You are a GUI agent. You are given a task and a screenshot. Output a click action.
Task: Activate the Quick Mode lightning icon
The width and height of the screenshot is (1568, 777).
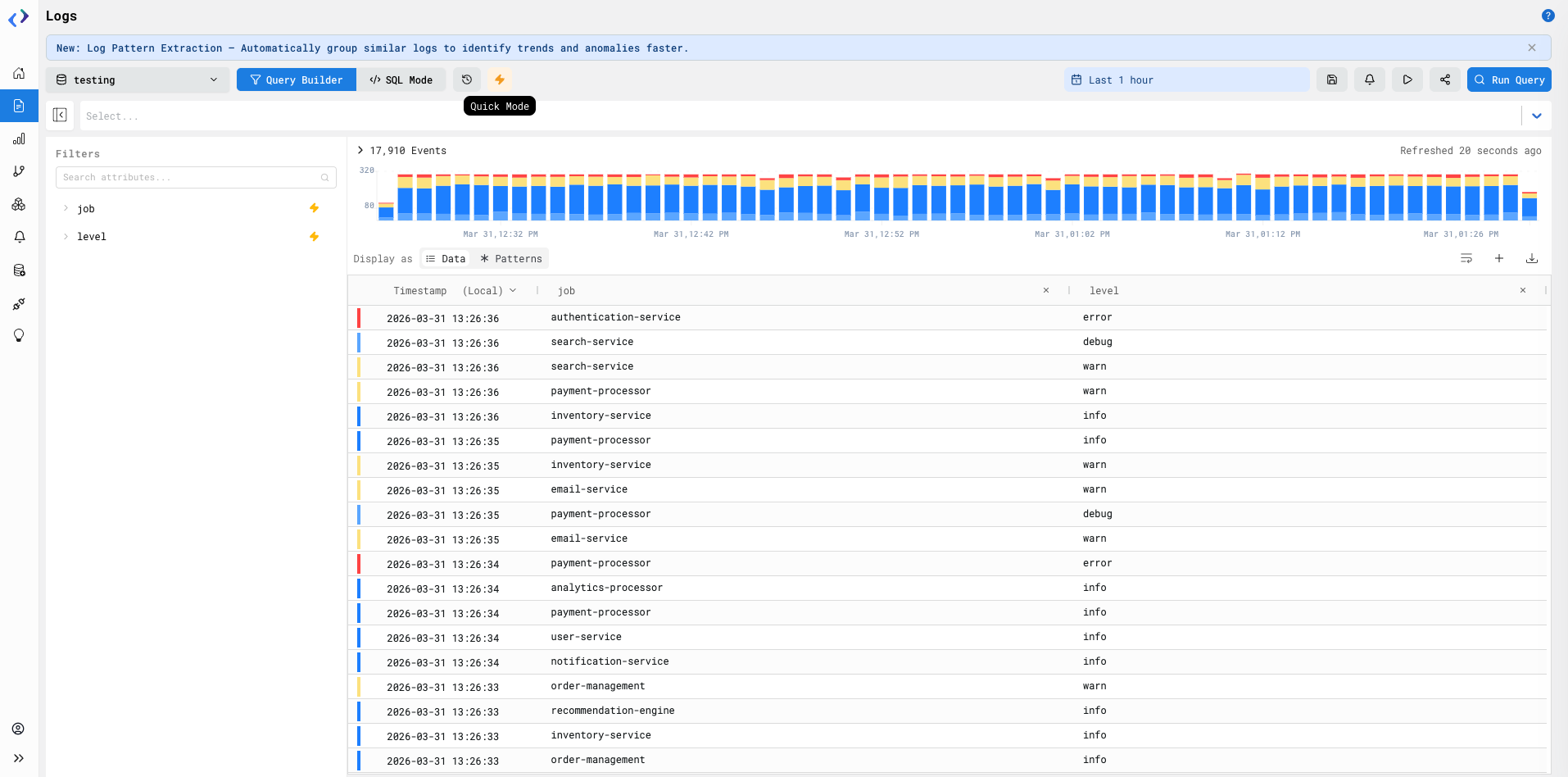[x=500, y=80]
